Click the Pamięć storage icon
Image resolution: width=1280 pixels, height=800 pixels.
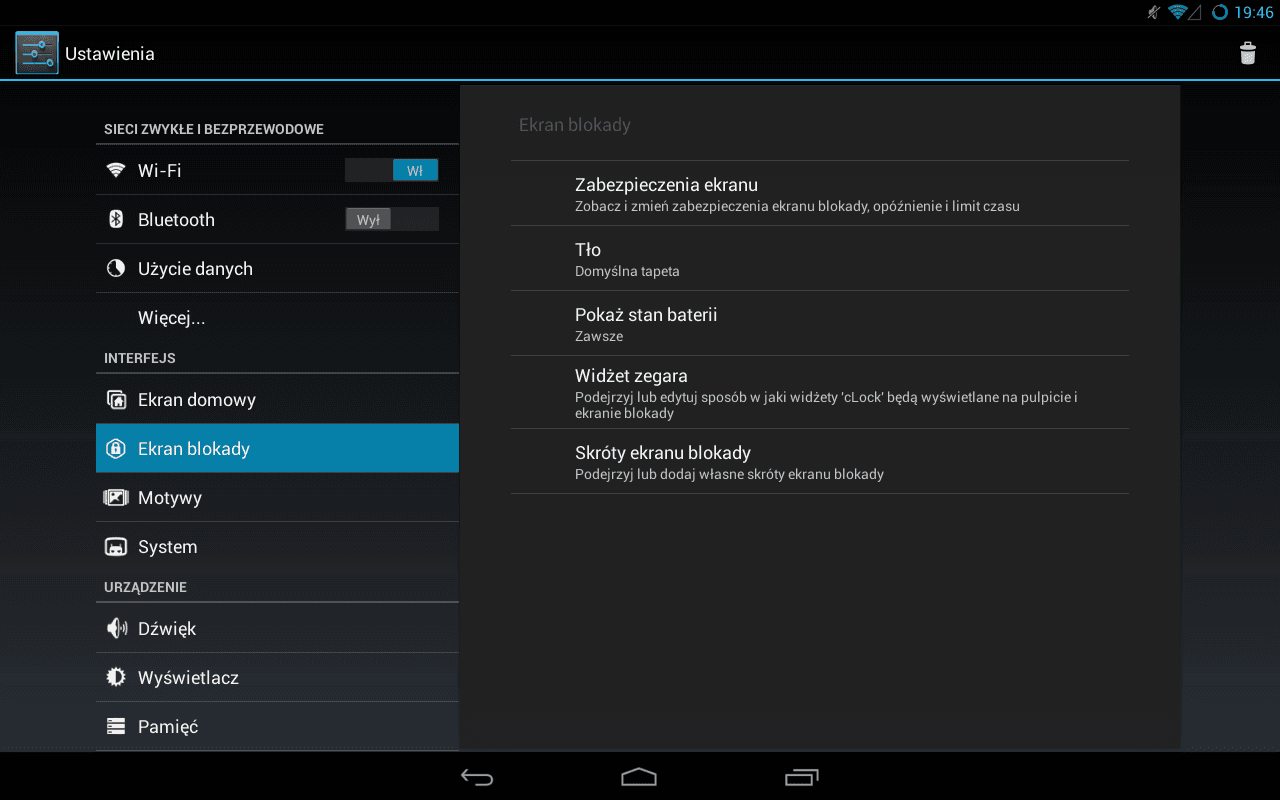coord(116,726)
